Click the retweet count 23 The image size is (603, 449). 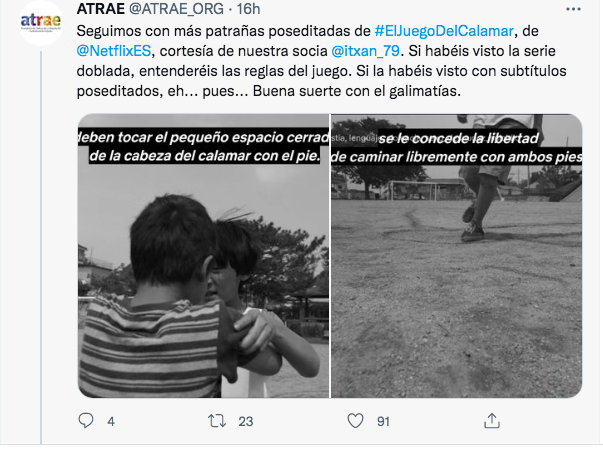tap(245, 422)
